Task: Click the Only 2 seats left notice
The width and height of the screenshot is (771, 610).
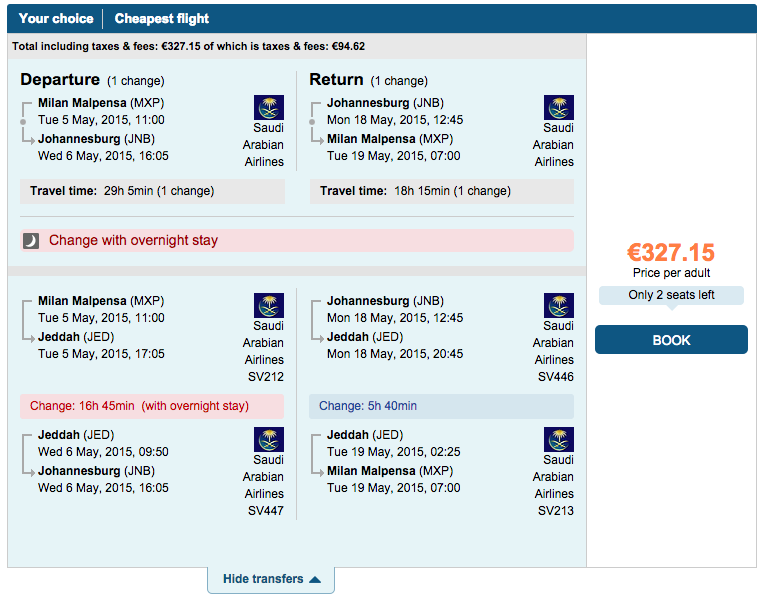Action: point(671,295)
